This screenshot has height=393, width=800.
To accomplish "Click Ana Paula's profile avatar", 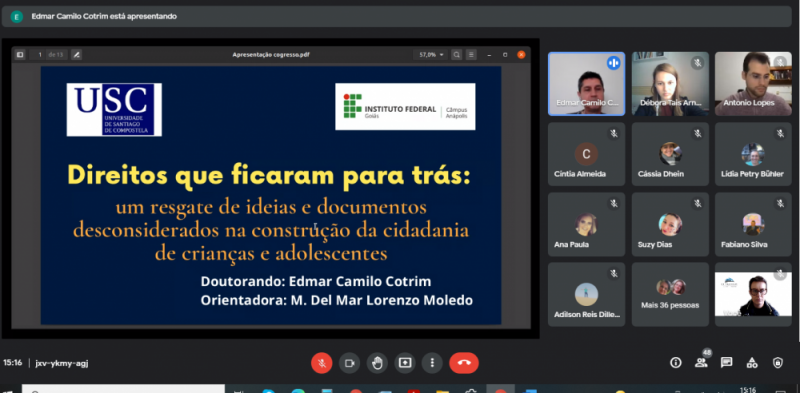I will [586, 224].
